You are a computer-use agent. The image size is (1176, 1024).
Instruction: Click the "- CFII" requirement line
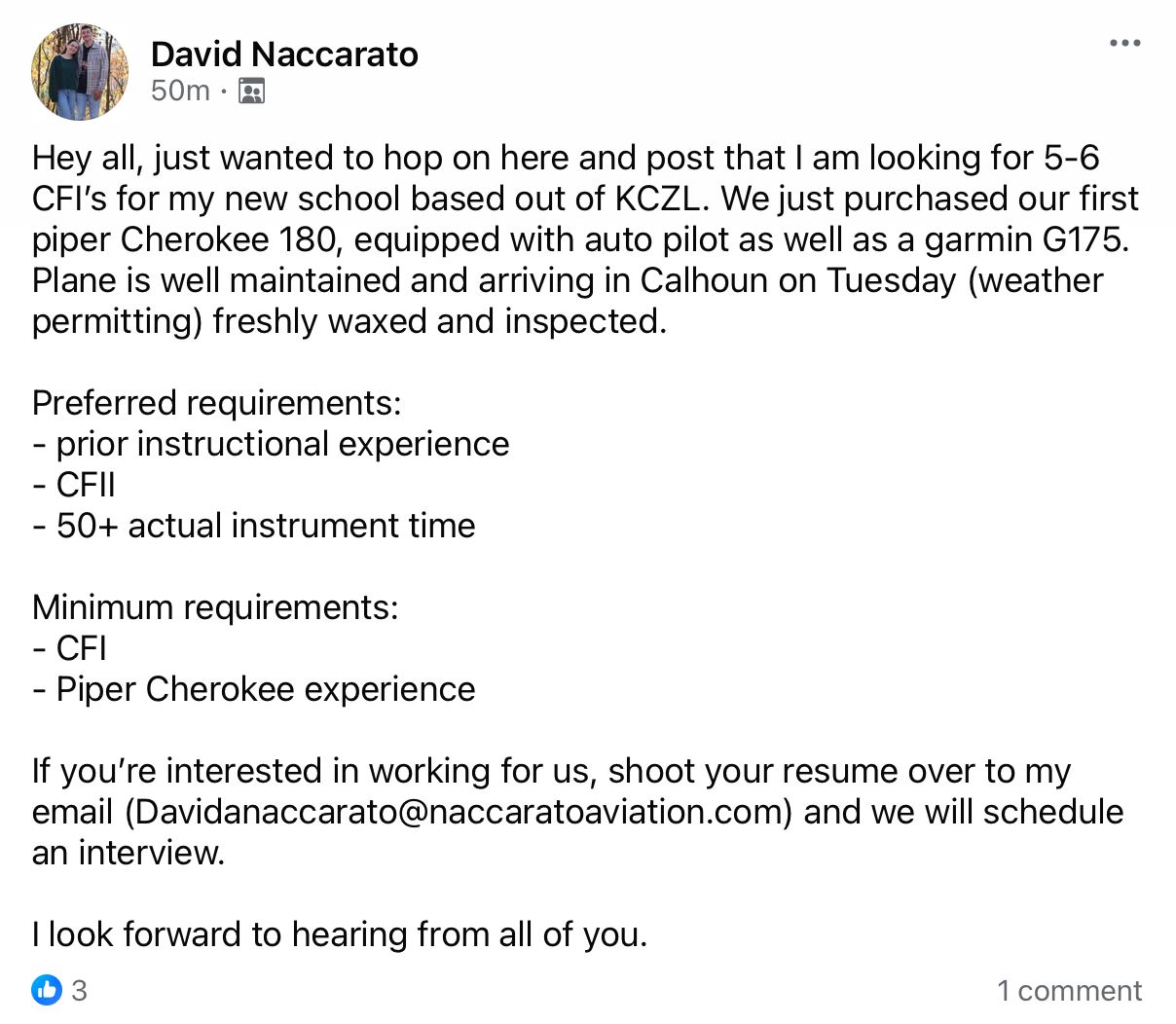click(74, 485)
